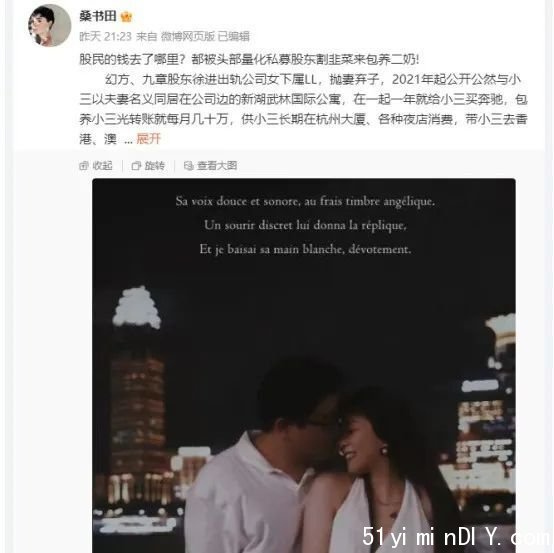The height and width of the screenshot is (553, 554).
Task: Click the ellipsis before 展开
Action: 129,140
